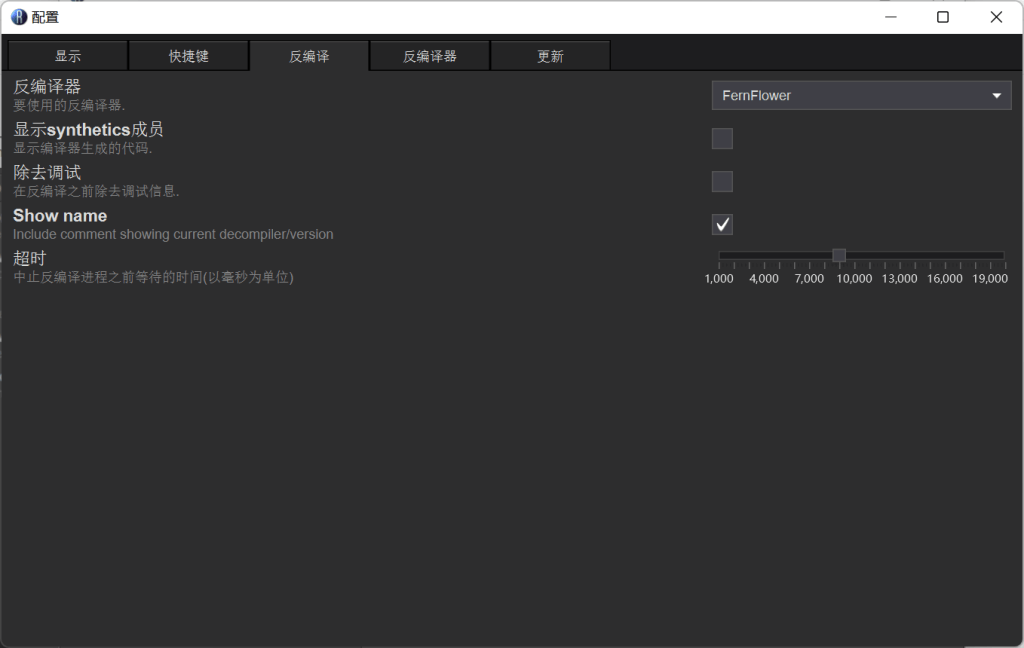Open the FernFlower decompiler dropdown
Viewport: 1024px width, 648px height.
(860, 95)
